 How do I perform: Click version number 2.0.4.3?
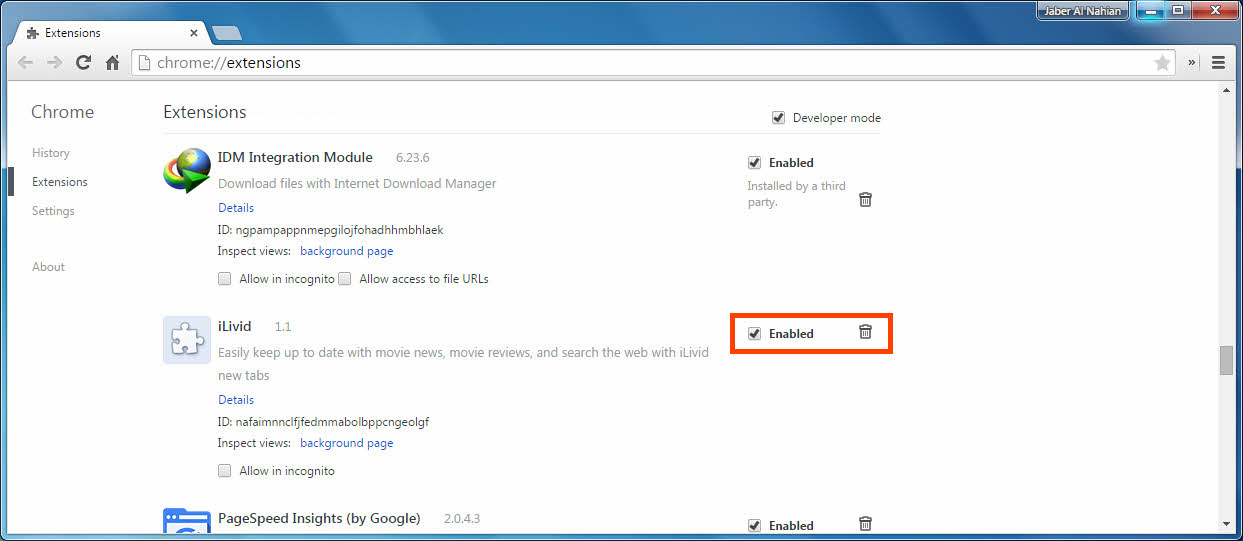point(462,519)
